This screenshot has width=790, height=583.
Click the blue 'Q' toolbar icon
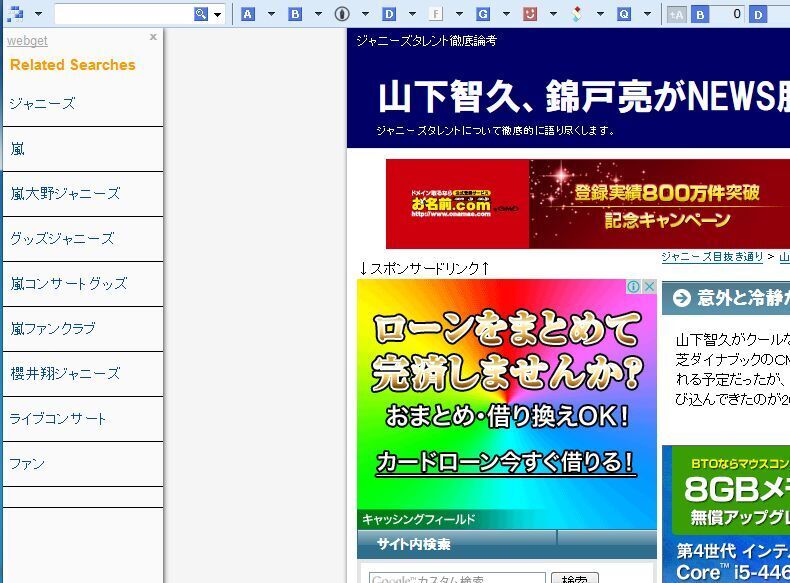624,14
